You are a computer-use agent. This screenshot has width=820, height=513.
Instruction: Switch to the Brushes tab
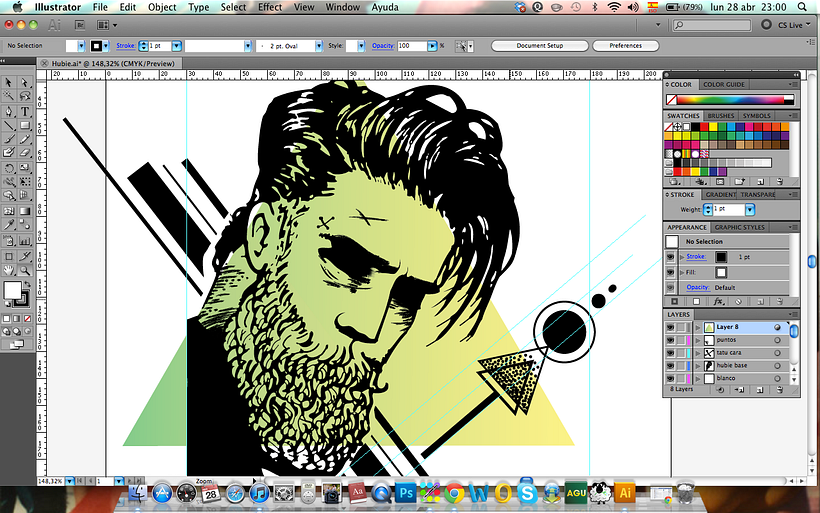(x=720, y=116)
